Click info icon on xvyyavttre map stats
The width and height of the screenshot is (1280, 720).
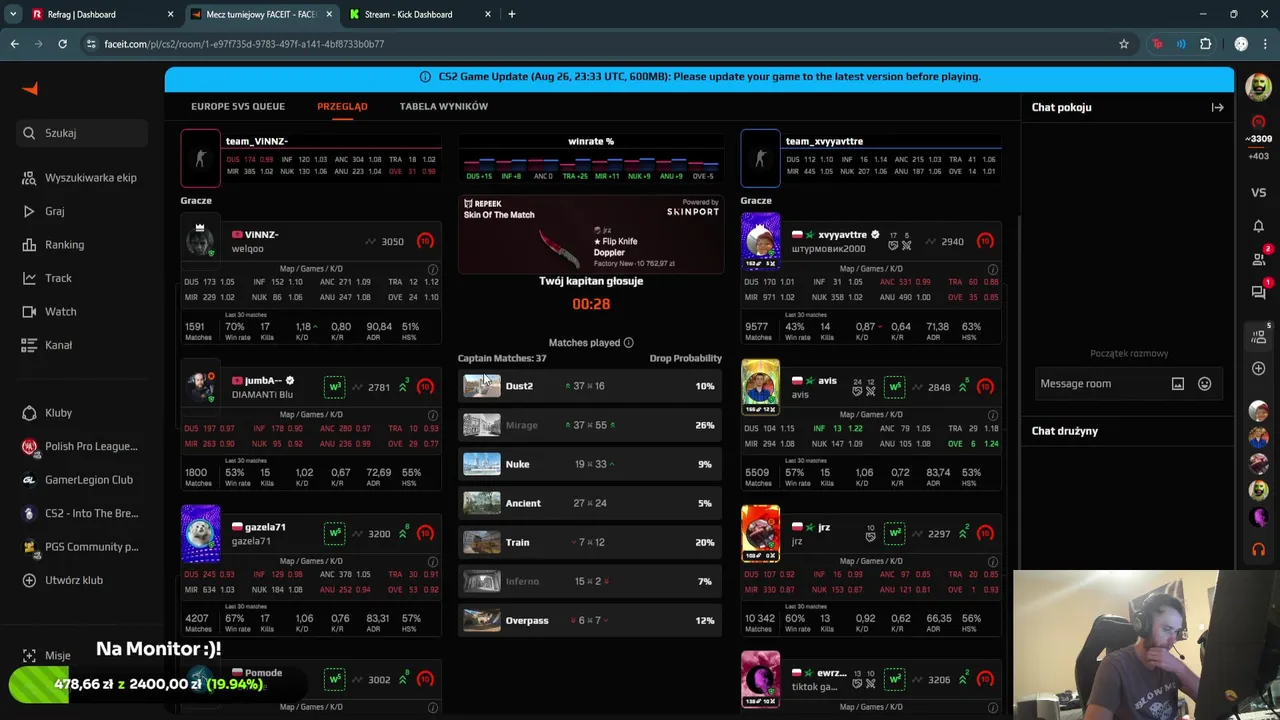coord(993,269)
